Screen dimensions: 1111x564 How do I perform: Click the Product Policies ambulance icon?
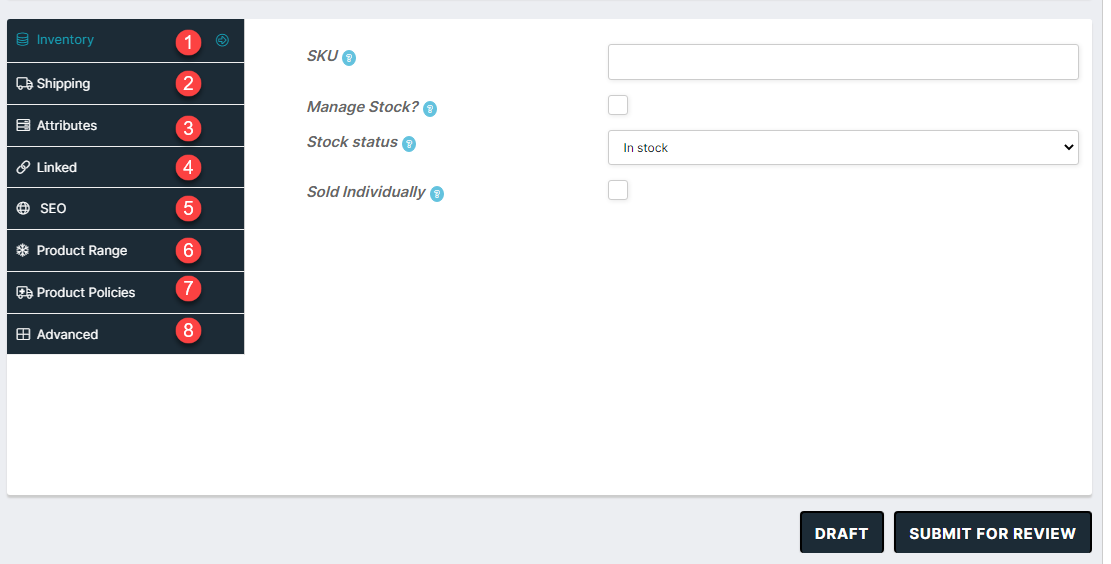(24, 293)
